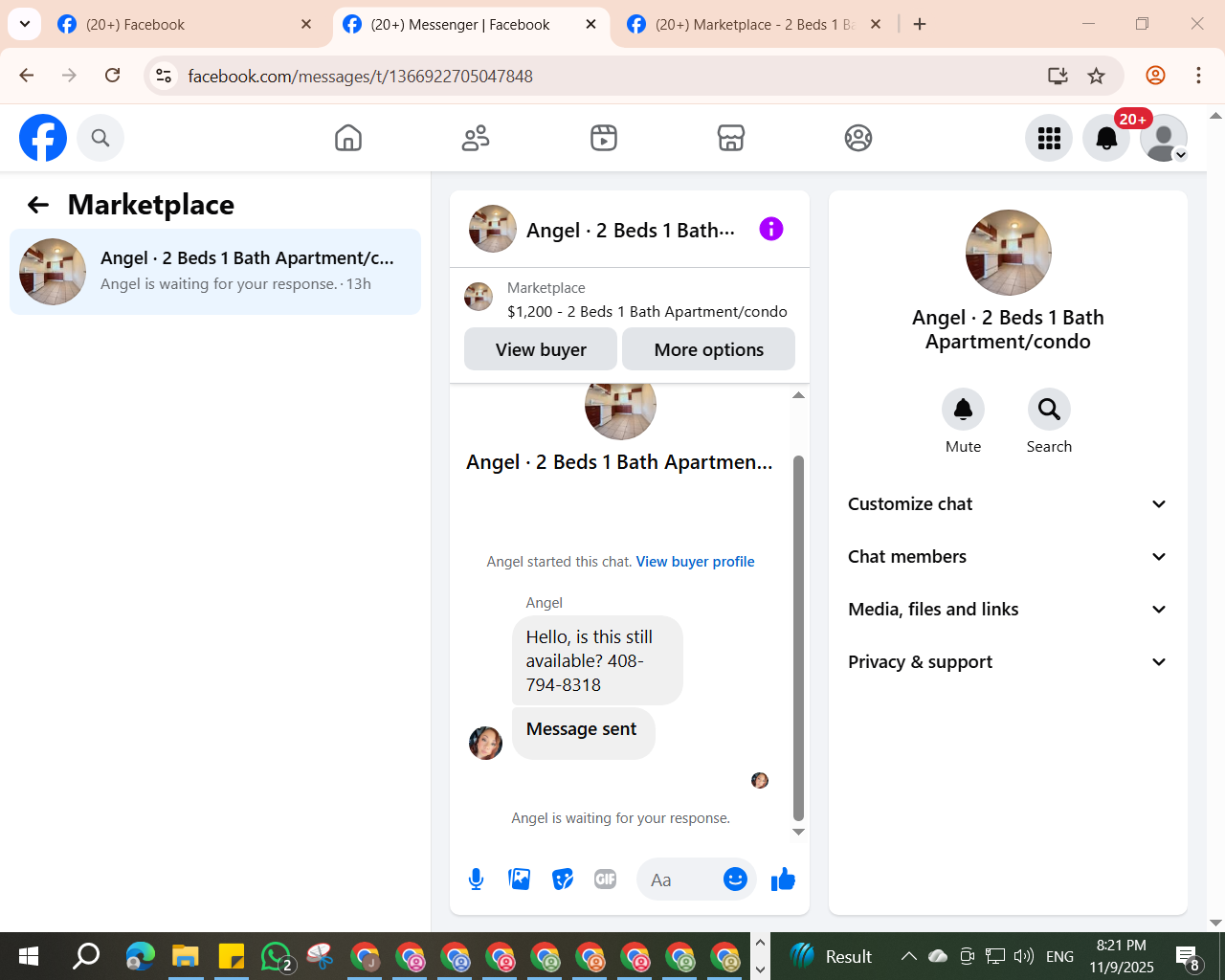Open the $1,200 listing link in chat header
This screenshot has height=980, width=1225.
(647, 311)
